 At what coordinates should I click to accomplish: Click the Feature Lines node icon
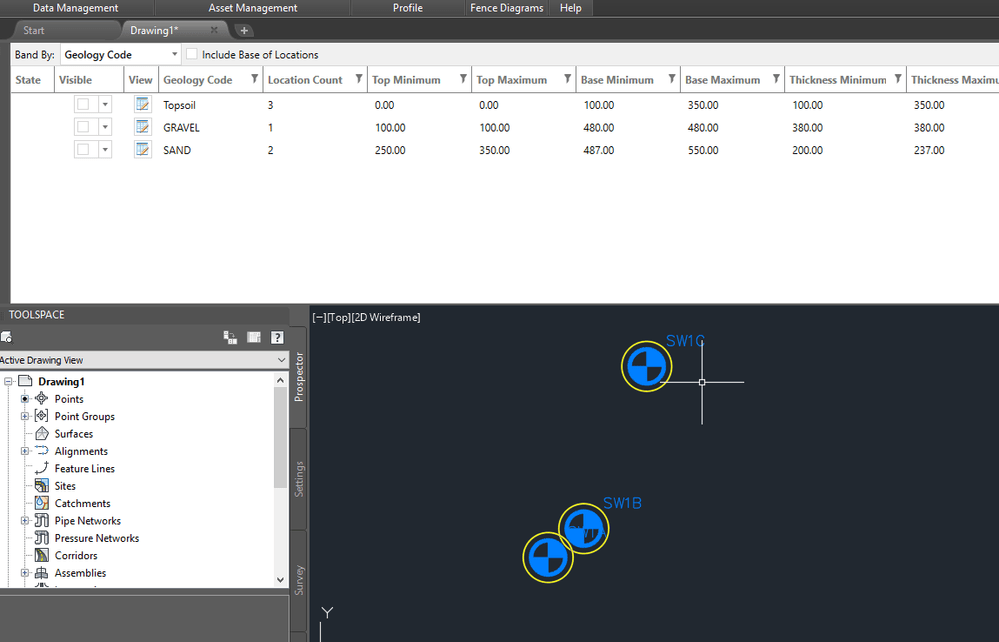(x=41, y=468)
